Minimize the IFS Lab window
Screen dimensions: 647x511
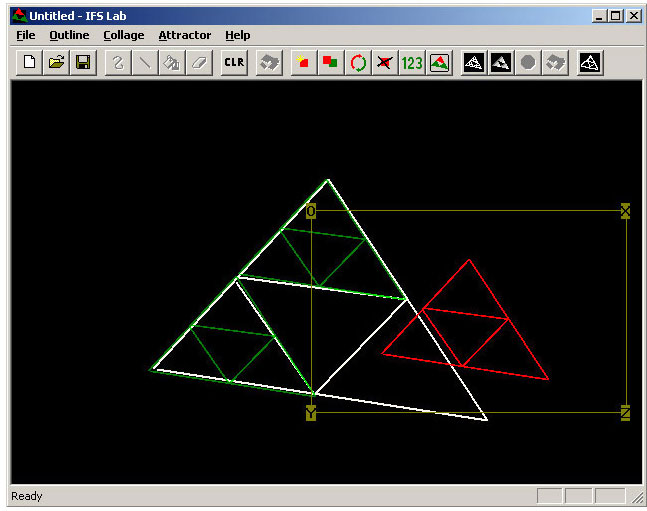[x=600, y=16]
